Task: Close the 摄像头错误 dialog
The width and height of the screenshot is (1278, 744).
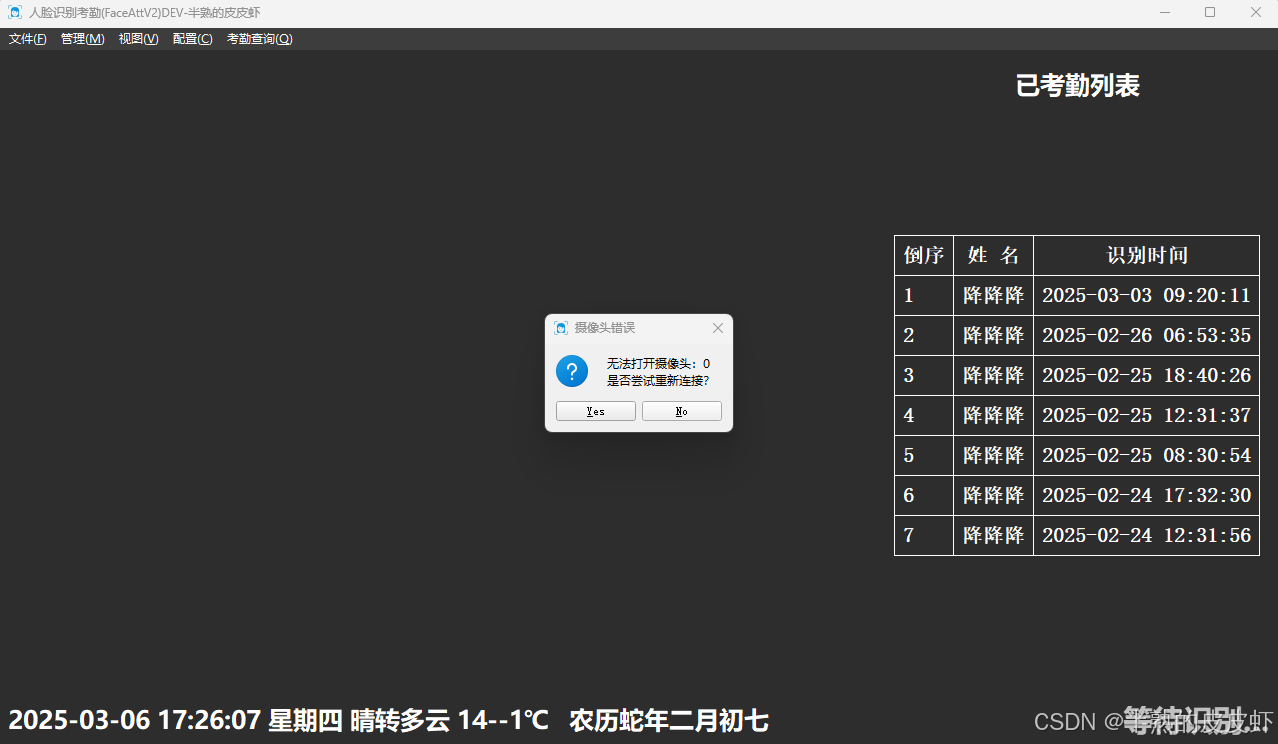Action: [x=717, y=328]
